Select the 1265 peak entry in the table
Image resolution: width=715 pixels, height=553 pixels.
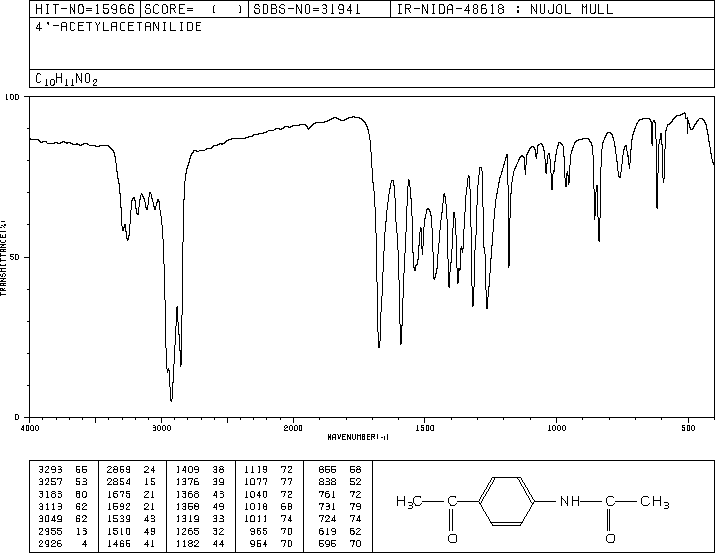200,532
